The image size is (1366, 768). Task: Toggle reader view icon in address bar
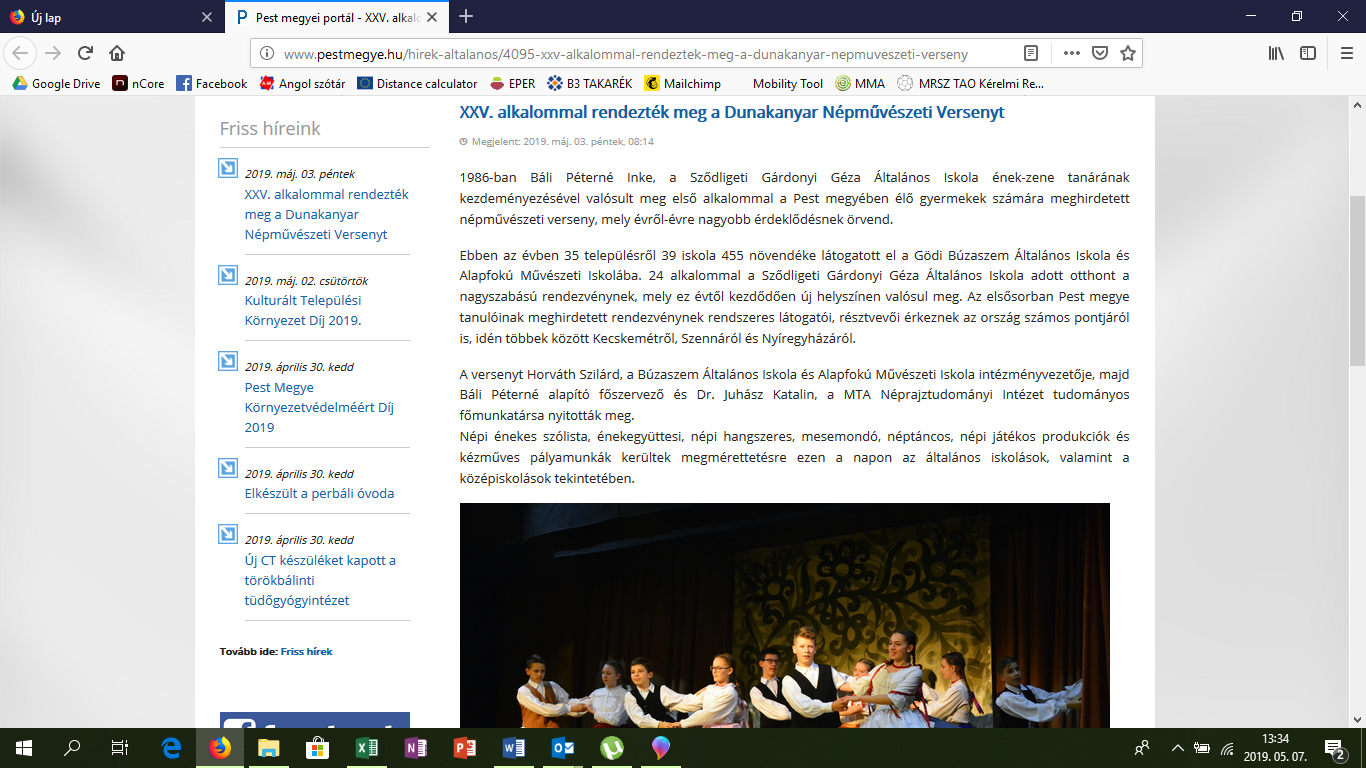(x=1031, y=53)
